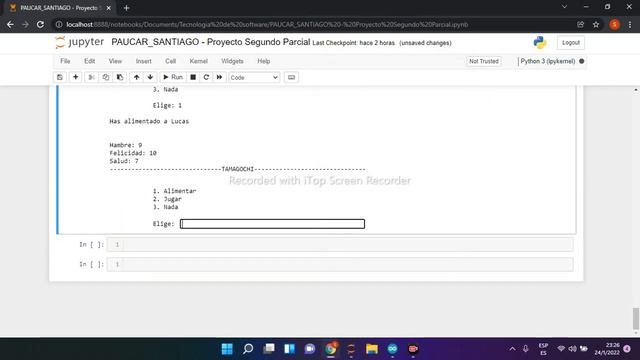Open the Chrome three-dot menu
This screenshot has height=360, width=640.
click(x=630, y=24)
